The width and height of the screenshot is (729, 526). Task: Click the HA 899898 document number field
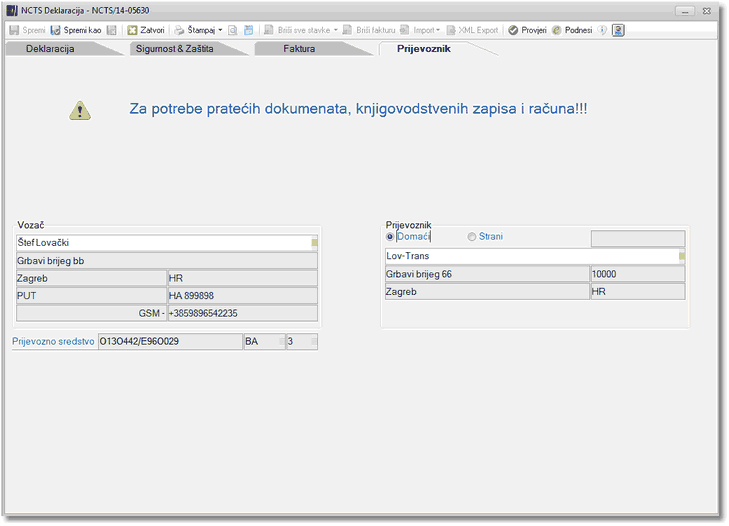click(x=242, y=296)
